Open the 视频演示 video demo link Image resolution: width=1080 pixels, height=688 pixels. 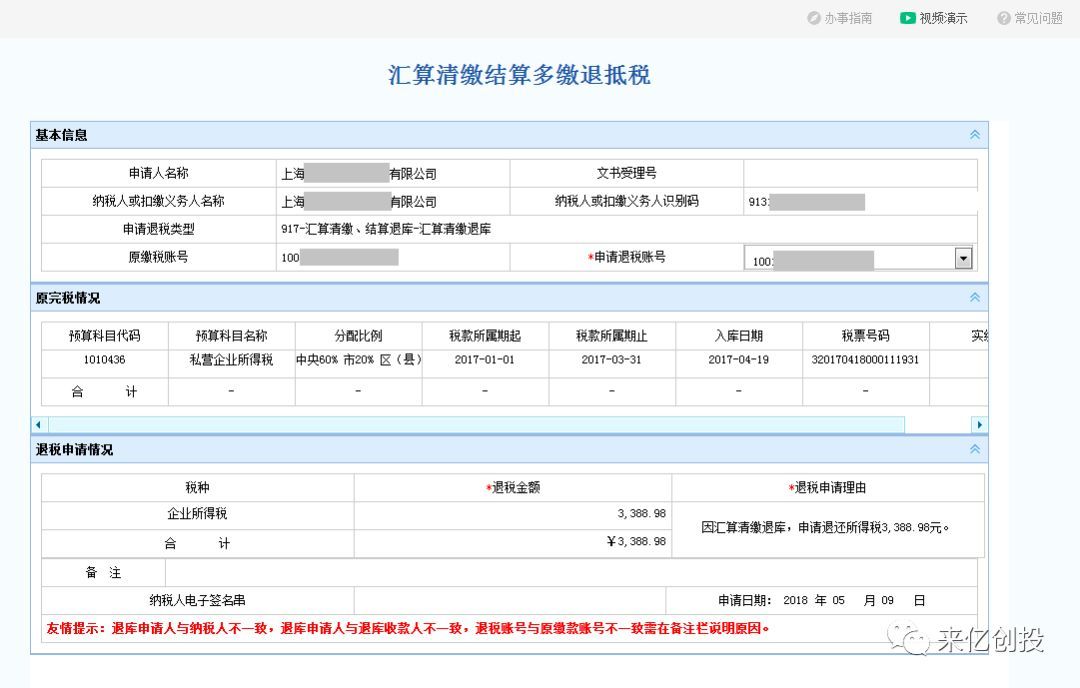tap(943, 18)
